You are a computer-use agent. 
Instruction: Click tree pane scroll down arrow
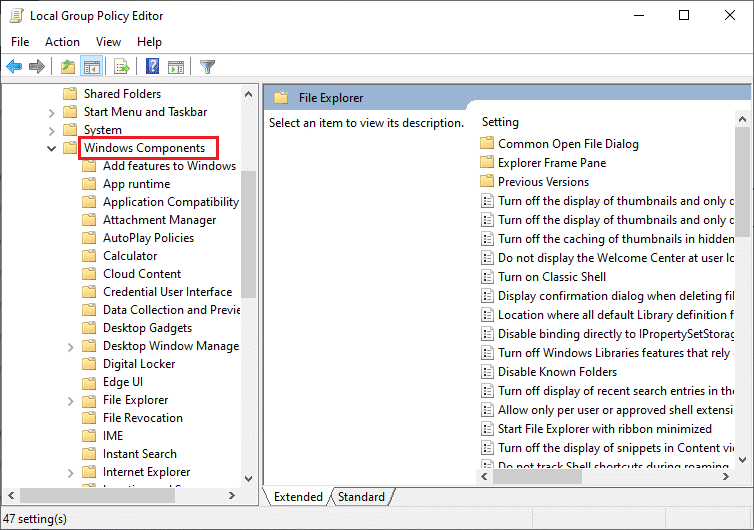(x=249, y=479)
